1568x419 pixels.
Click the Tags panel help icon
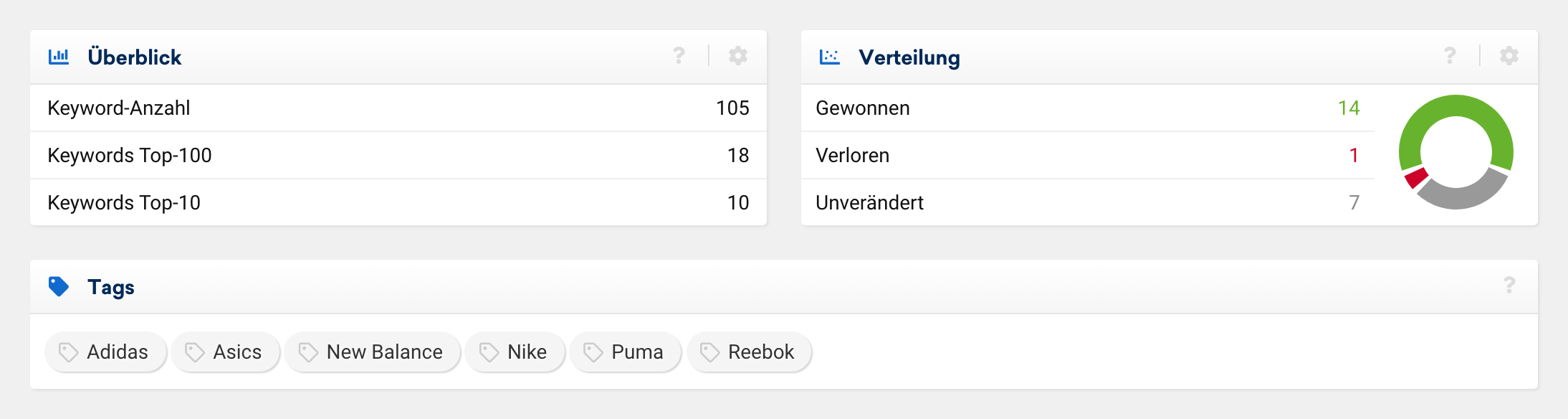point(1509,286)
